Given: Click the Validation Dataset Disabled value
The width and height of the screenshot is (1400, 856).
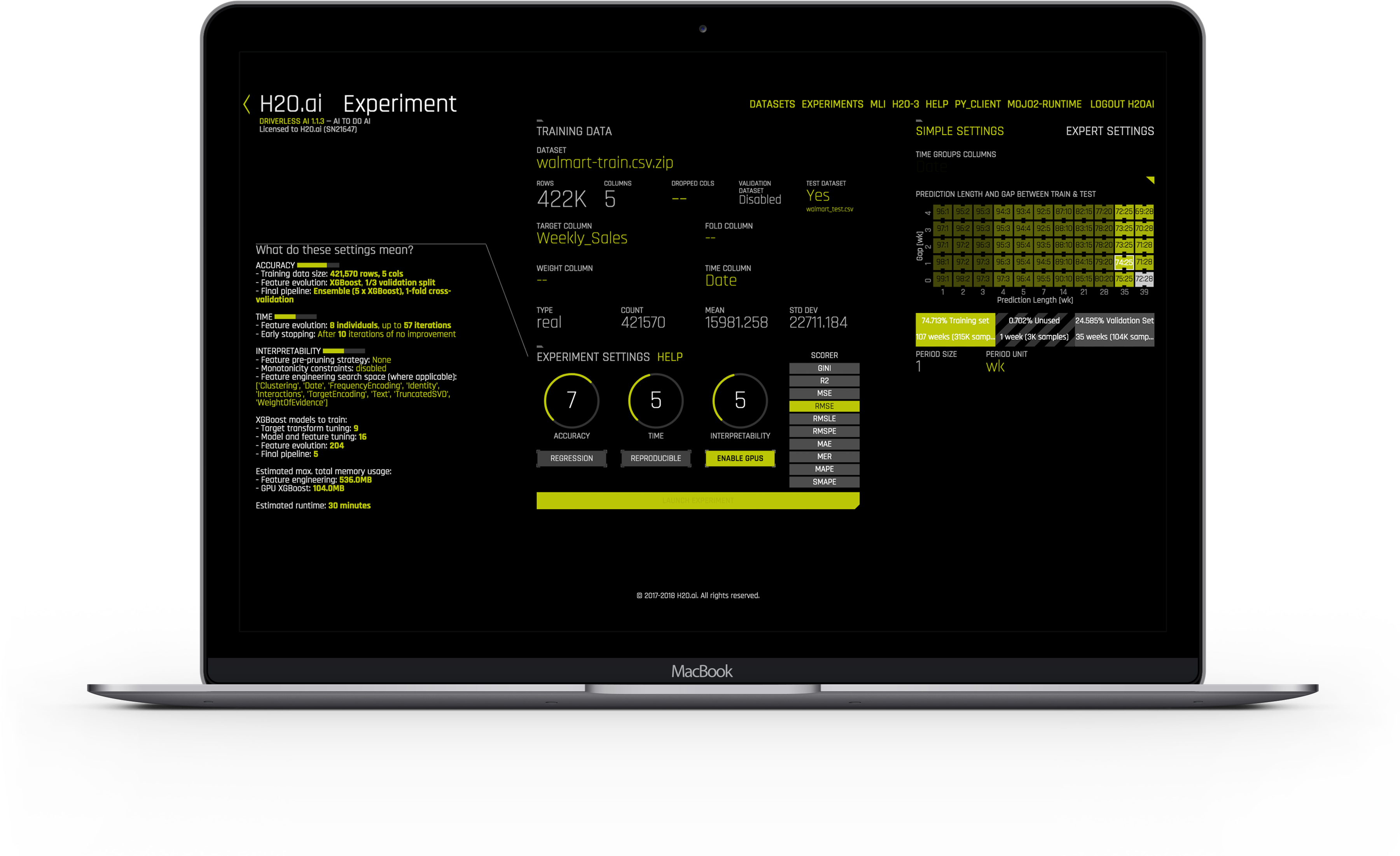Looking at the screenshot, I should [x=760, y=199].
